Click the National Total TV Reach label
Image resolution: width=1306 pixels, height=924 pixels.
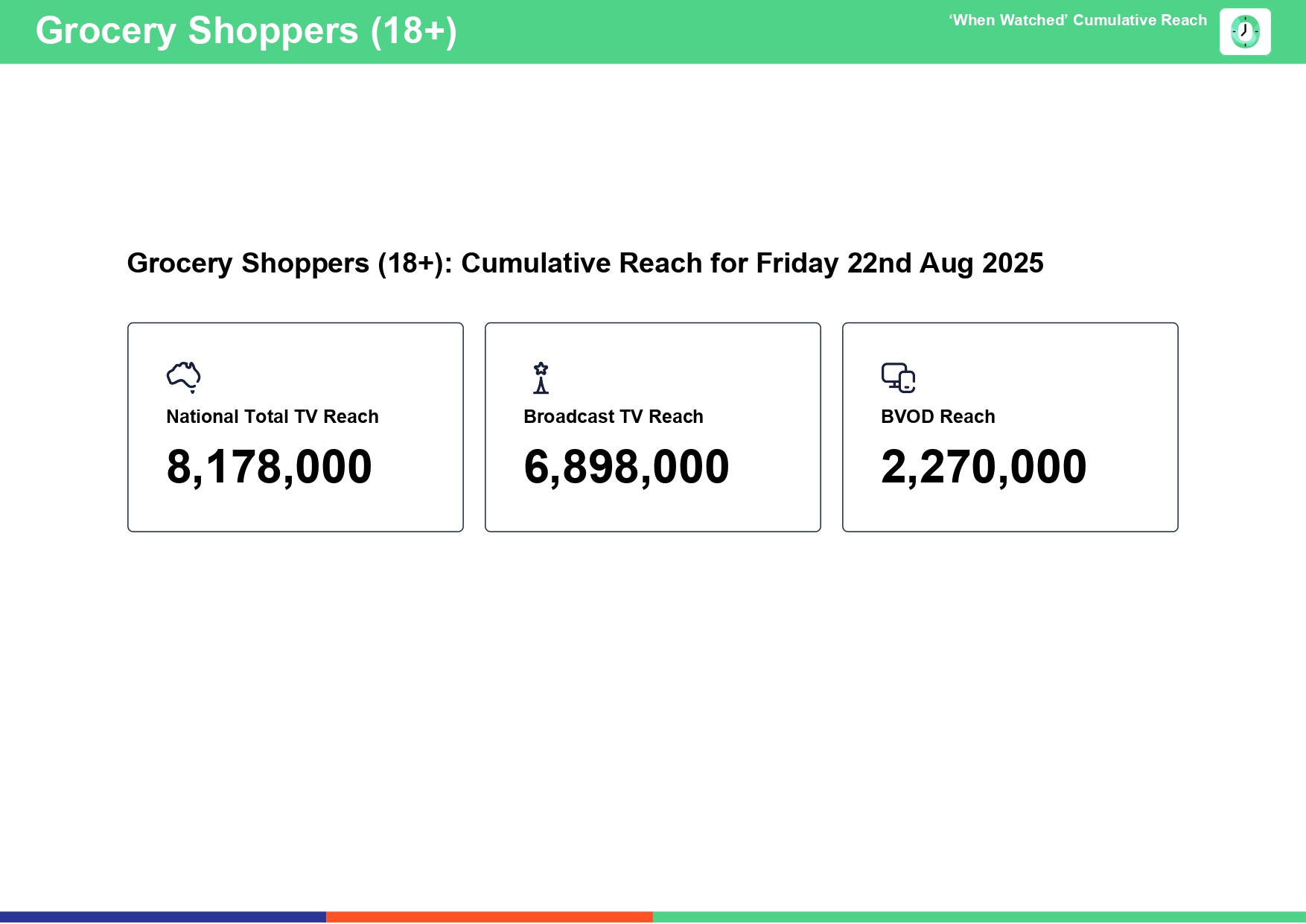273,417
